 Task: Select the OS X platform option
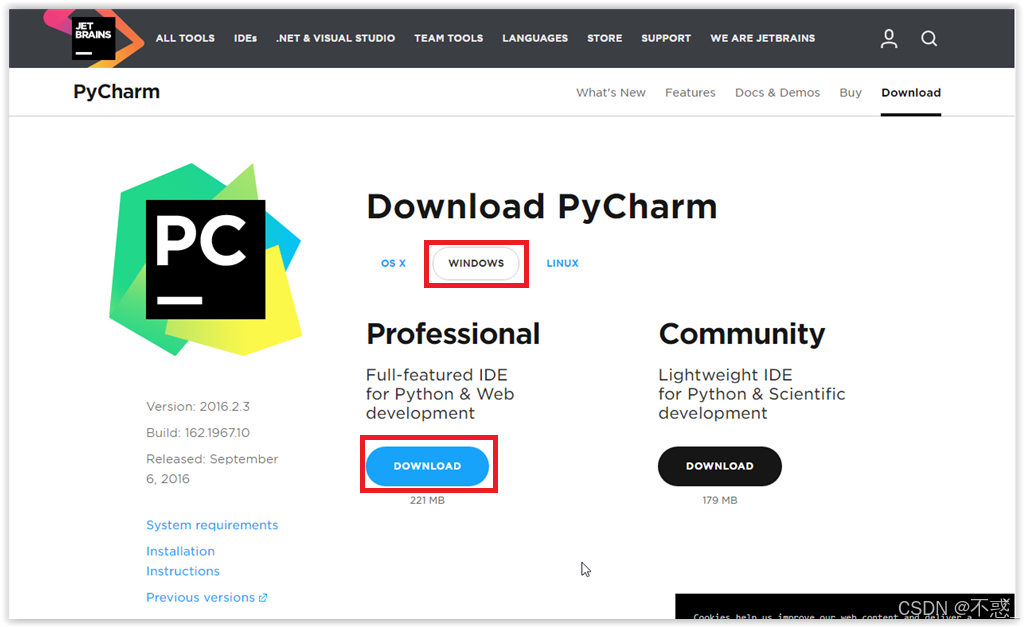coord(393,263)
